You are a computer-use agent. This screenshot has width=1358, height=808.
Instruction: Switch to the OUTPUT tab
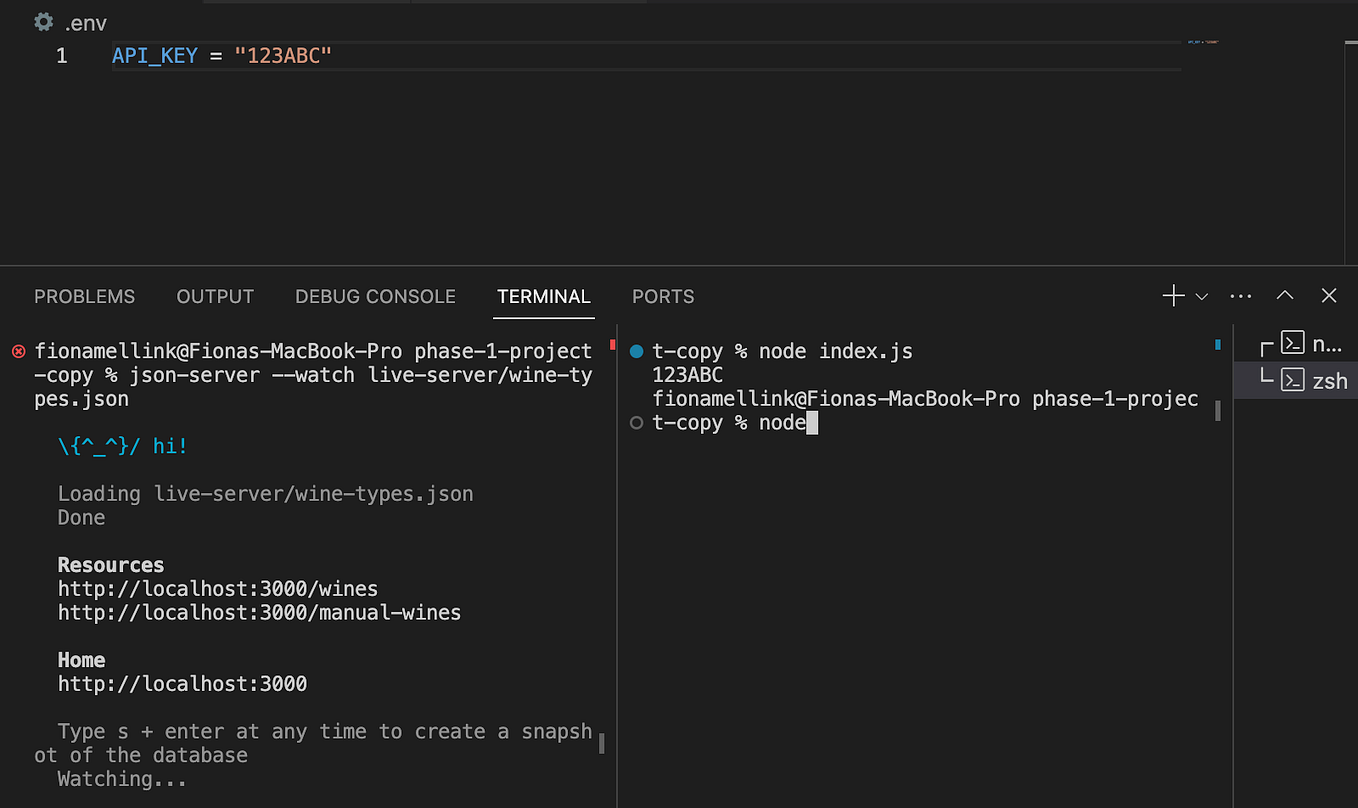click(214, 296)
